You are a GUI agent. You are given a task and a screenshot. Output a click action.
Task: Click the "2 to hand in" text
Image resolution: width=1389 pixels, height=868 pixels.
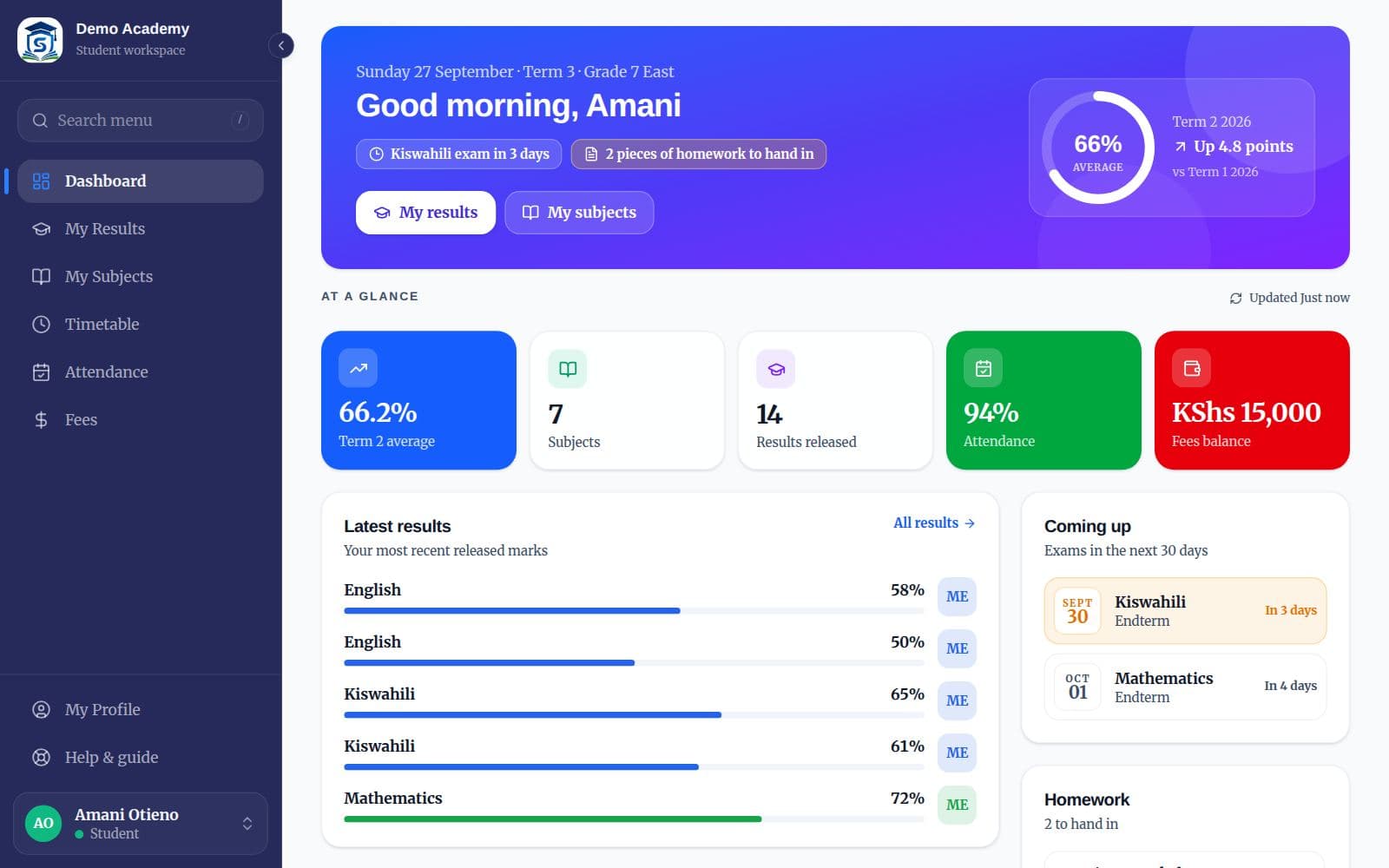(1081, 824)
